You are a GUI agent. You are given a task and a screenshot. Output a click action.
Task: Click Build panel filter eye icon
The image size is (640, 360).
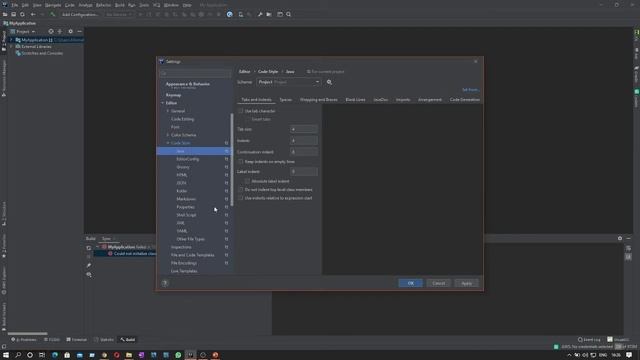tap(89, 275)
